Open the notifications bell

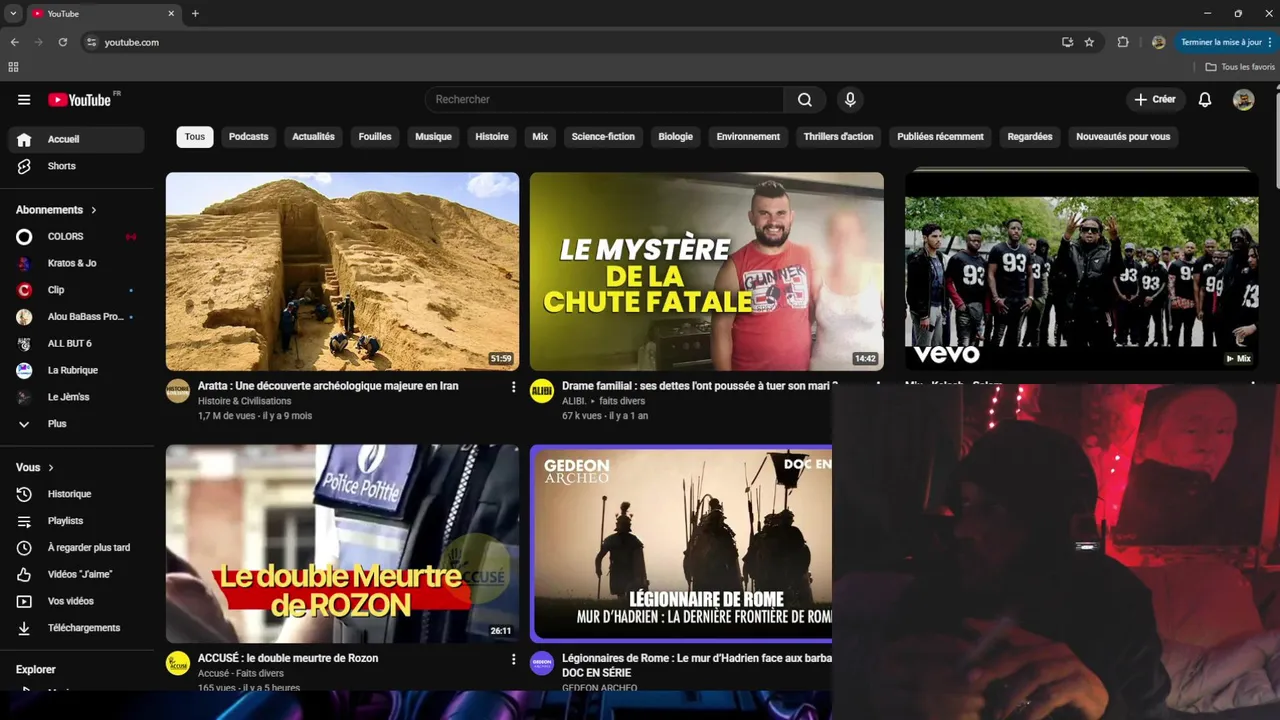1205,99
